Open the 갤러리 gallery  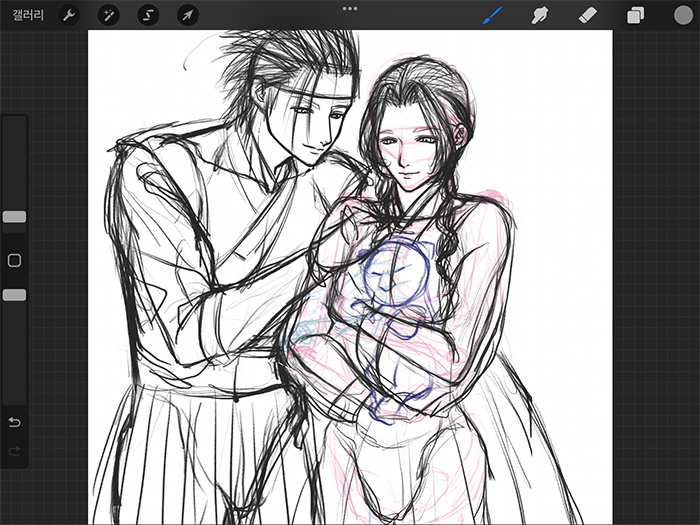pos(28,15)
